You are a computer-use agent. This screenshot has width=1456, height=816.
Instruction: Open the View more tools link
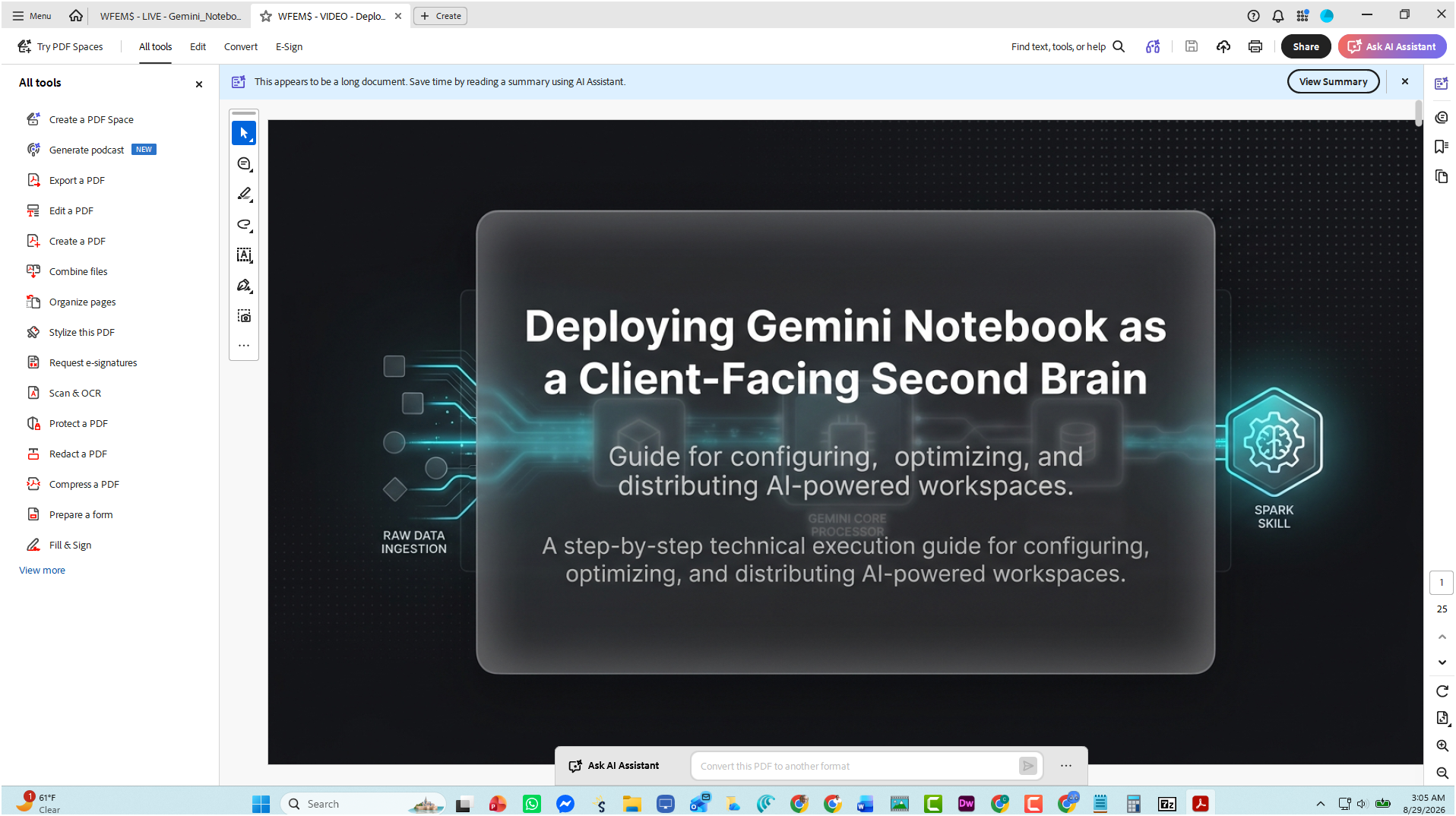pos(42,571)
